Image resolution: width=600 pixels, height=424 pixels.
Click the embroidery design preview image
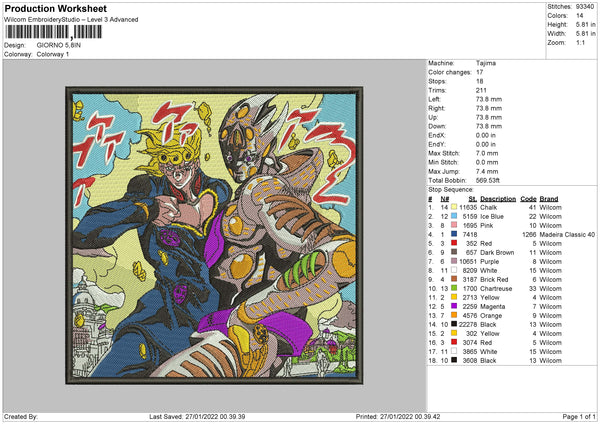214,235
